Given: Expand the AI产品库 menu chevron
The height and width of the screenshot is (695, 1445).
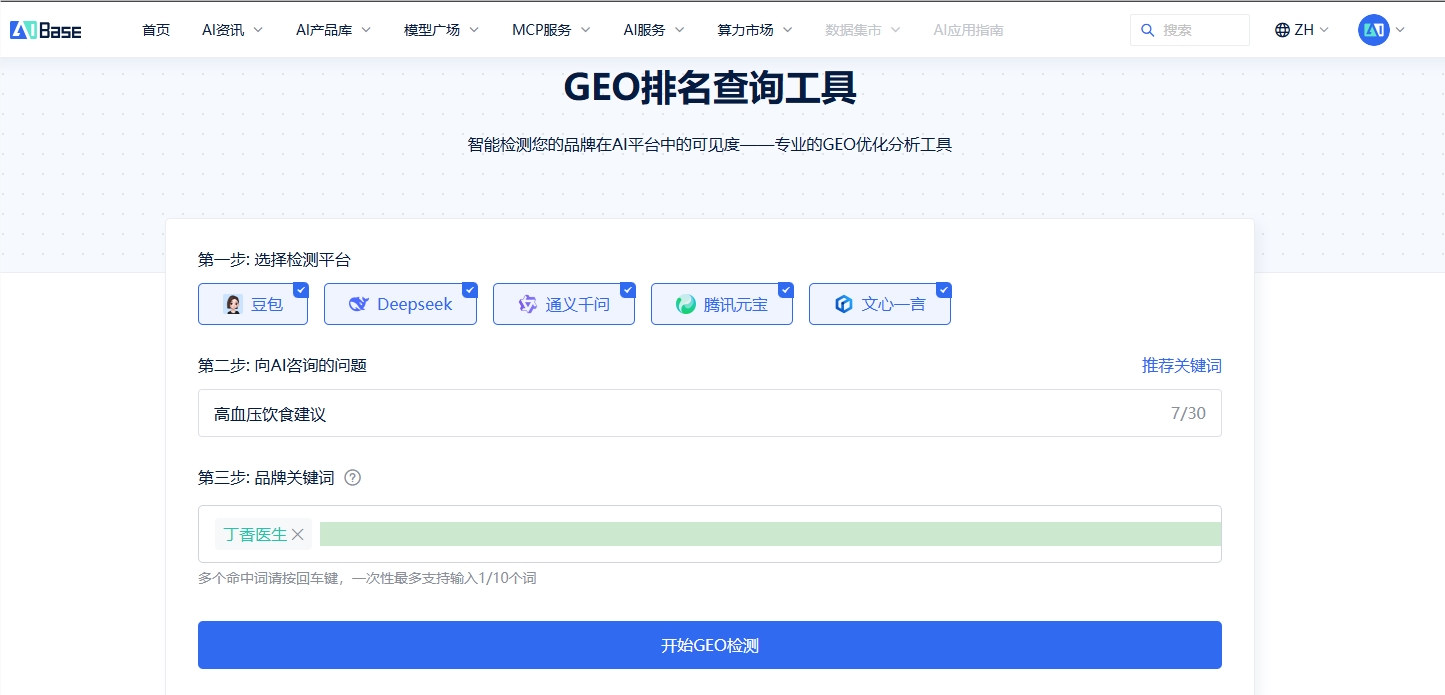Looking at the screenshot, I should tap(366, 30).
